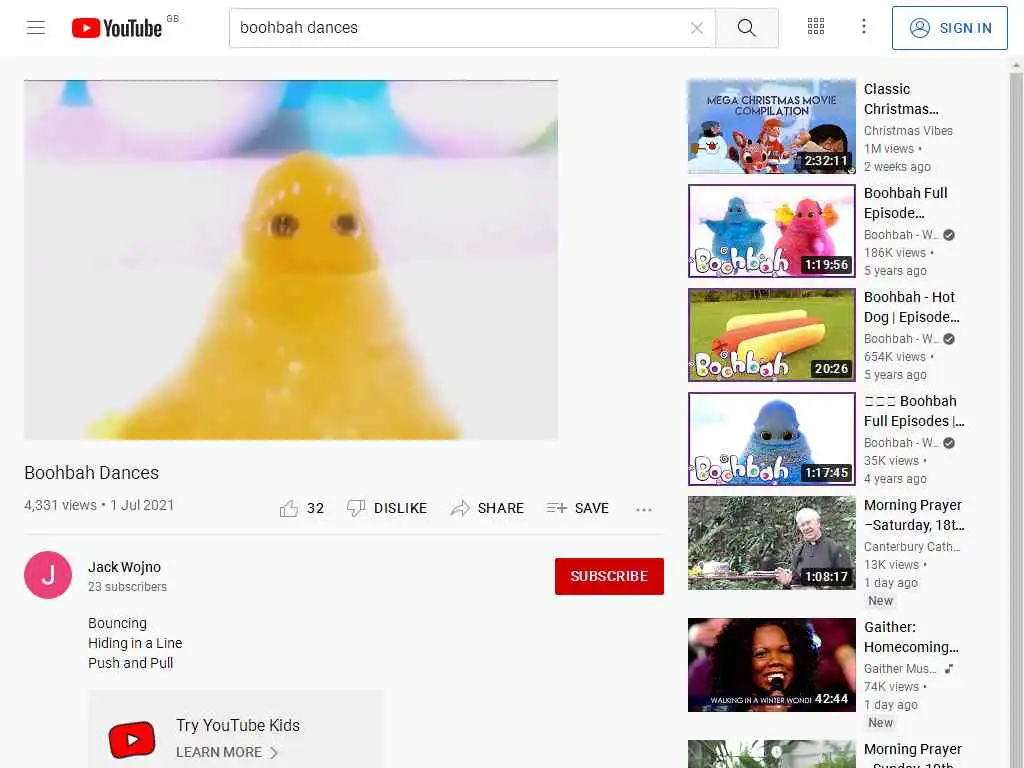1024x768 pixels.
Task: Save the video to a playlist
Action: coord(578,508)
